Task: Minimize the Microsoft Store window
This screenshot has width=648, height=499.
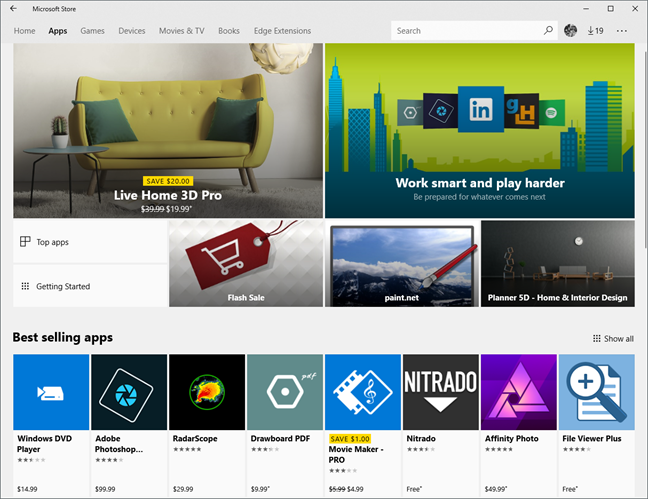Action: 586,9
